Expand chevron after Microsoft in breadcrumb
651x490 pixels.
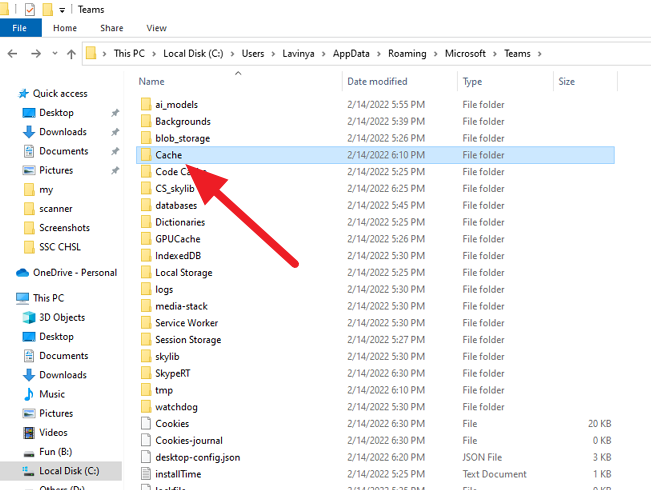pyautogui.click(x=495, y=54)
